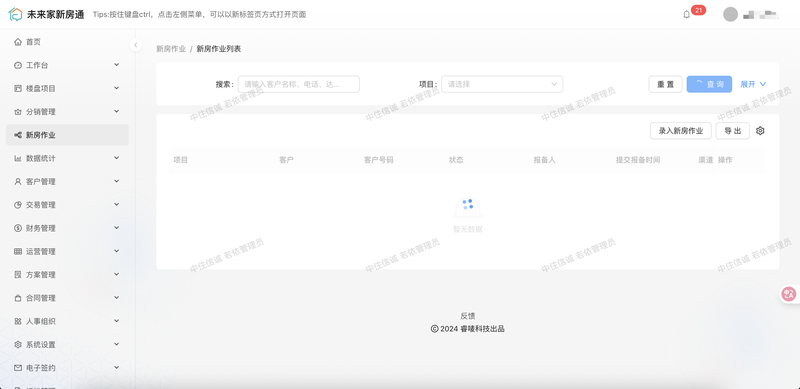The image size is (800, 389).
Task: Expand the 人事组织 menu chevron
Action: [116, 321]
